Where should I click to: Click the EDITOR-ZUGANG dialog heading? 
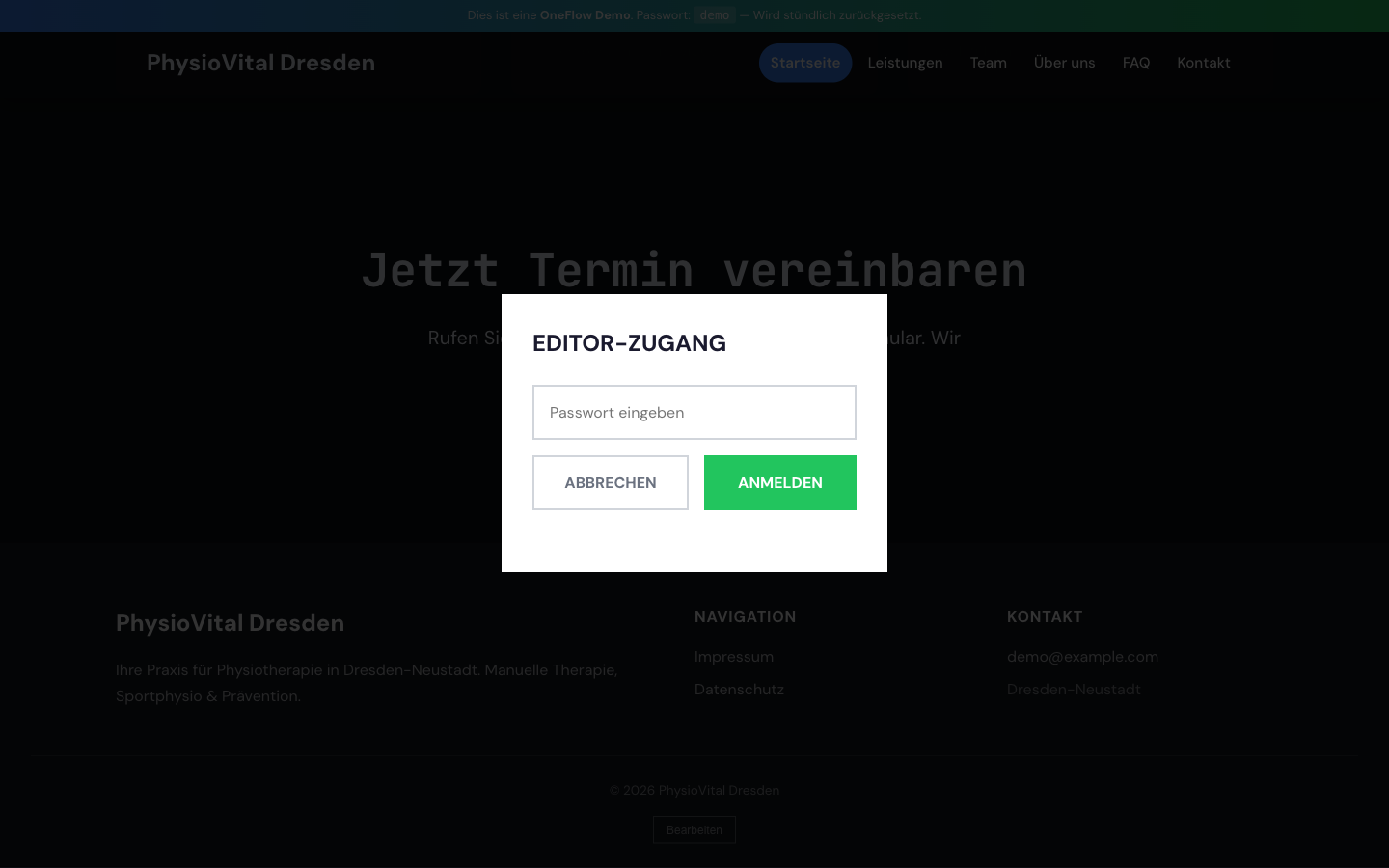[x=629, y=343]
